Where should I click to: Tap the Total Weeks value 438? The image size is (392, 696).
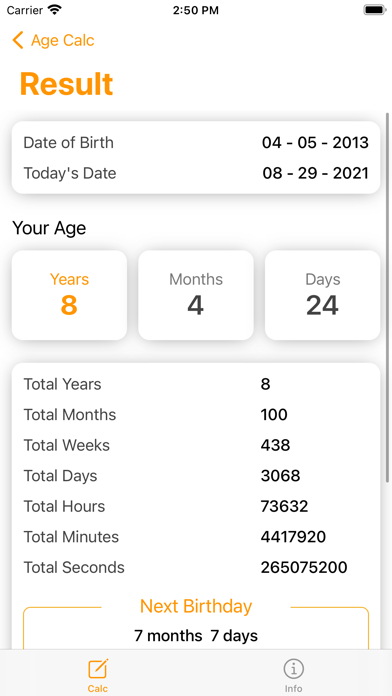[275, 445]
